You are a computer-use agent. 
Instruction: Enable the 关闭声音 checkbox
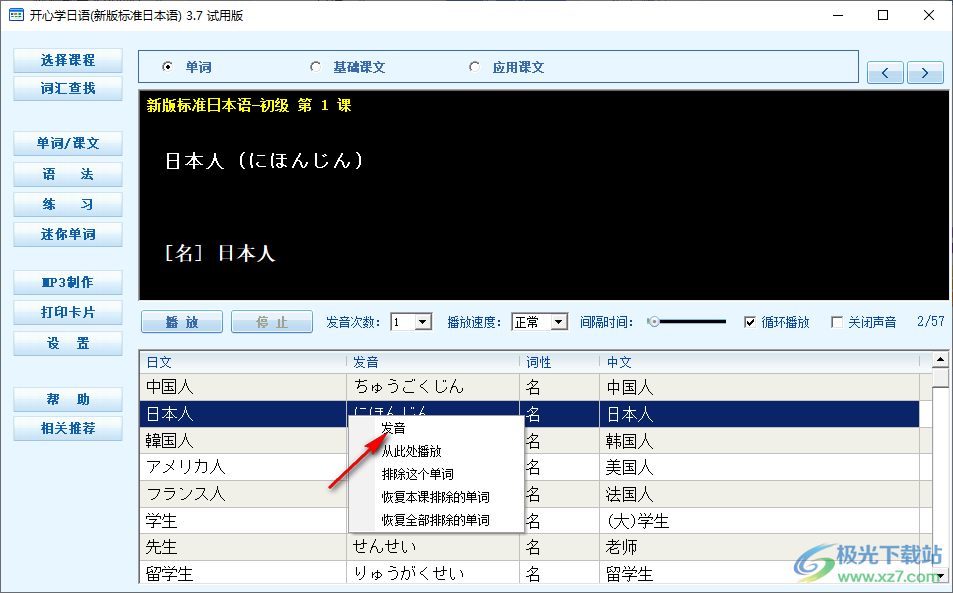pyautogui.click(x=837, y=322)
